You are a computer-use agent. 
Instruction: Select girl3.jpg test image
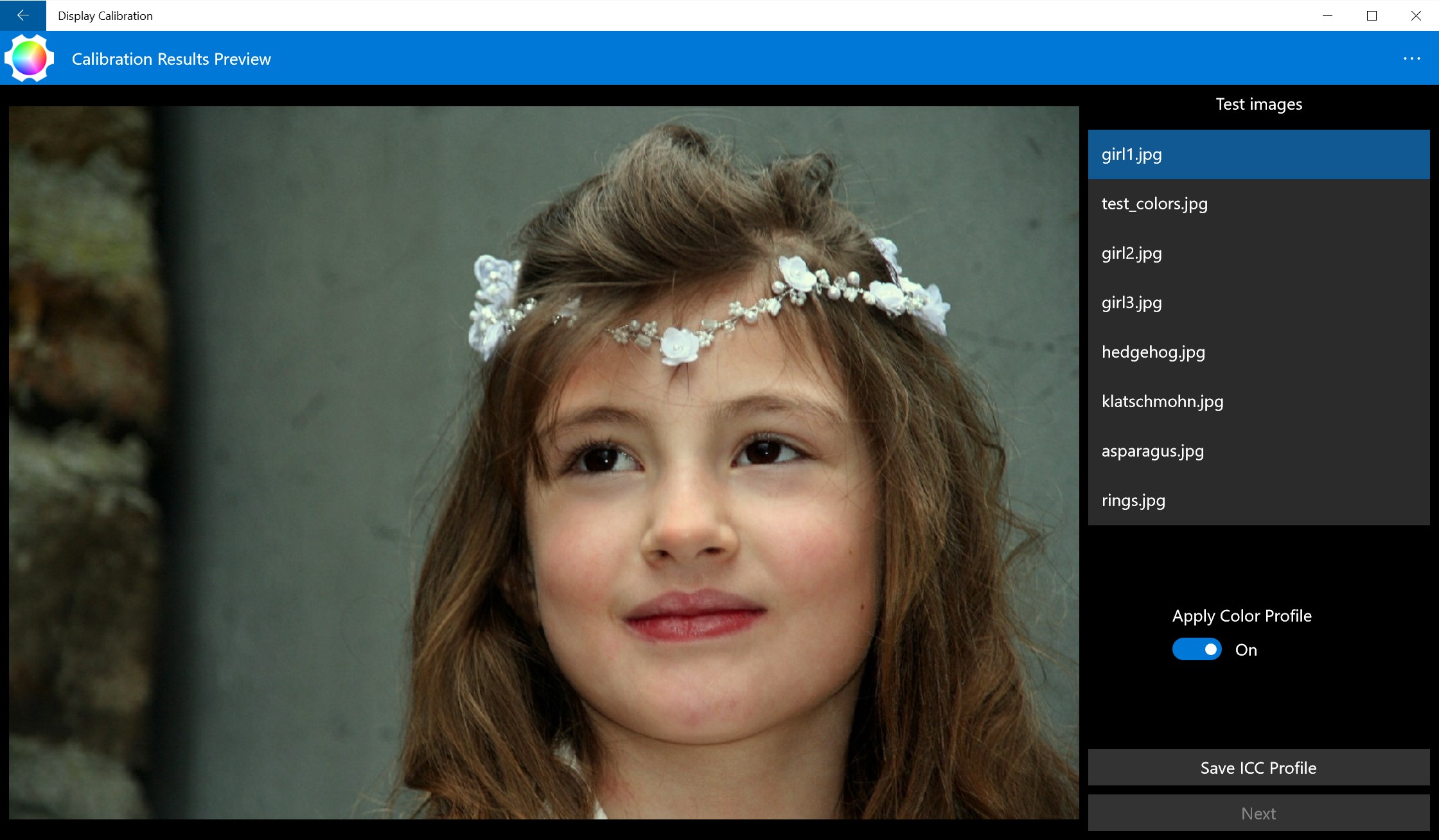tap(1131, 302)
